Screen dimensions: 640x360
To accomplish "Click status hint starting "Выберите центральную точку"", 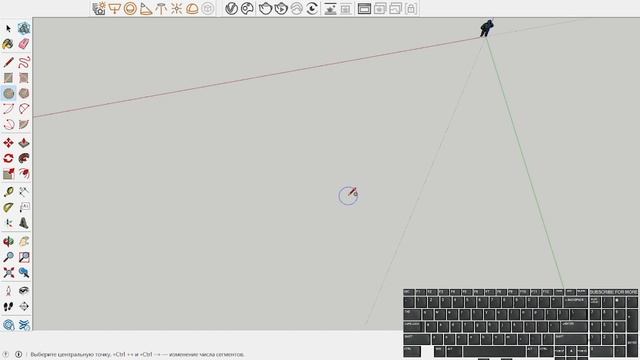I will pyautogui.click(x=138, y=354).
